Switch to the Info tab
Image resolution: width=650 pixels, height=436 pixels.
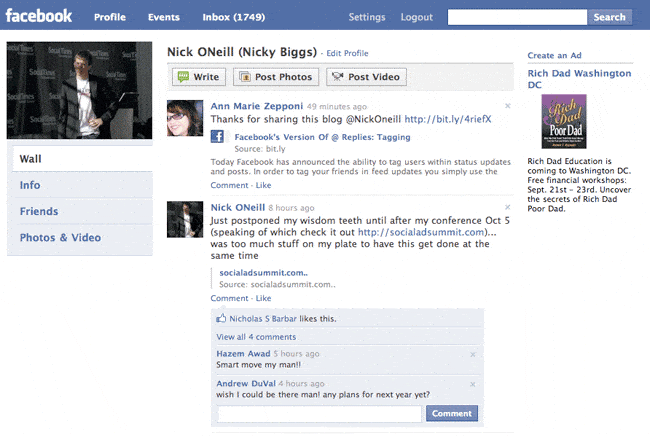(x=82, y=185)
